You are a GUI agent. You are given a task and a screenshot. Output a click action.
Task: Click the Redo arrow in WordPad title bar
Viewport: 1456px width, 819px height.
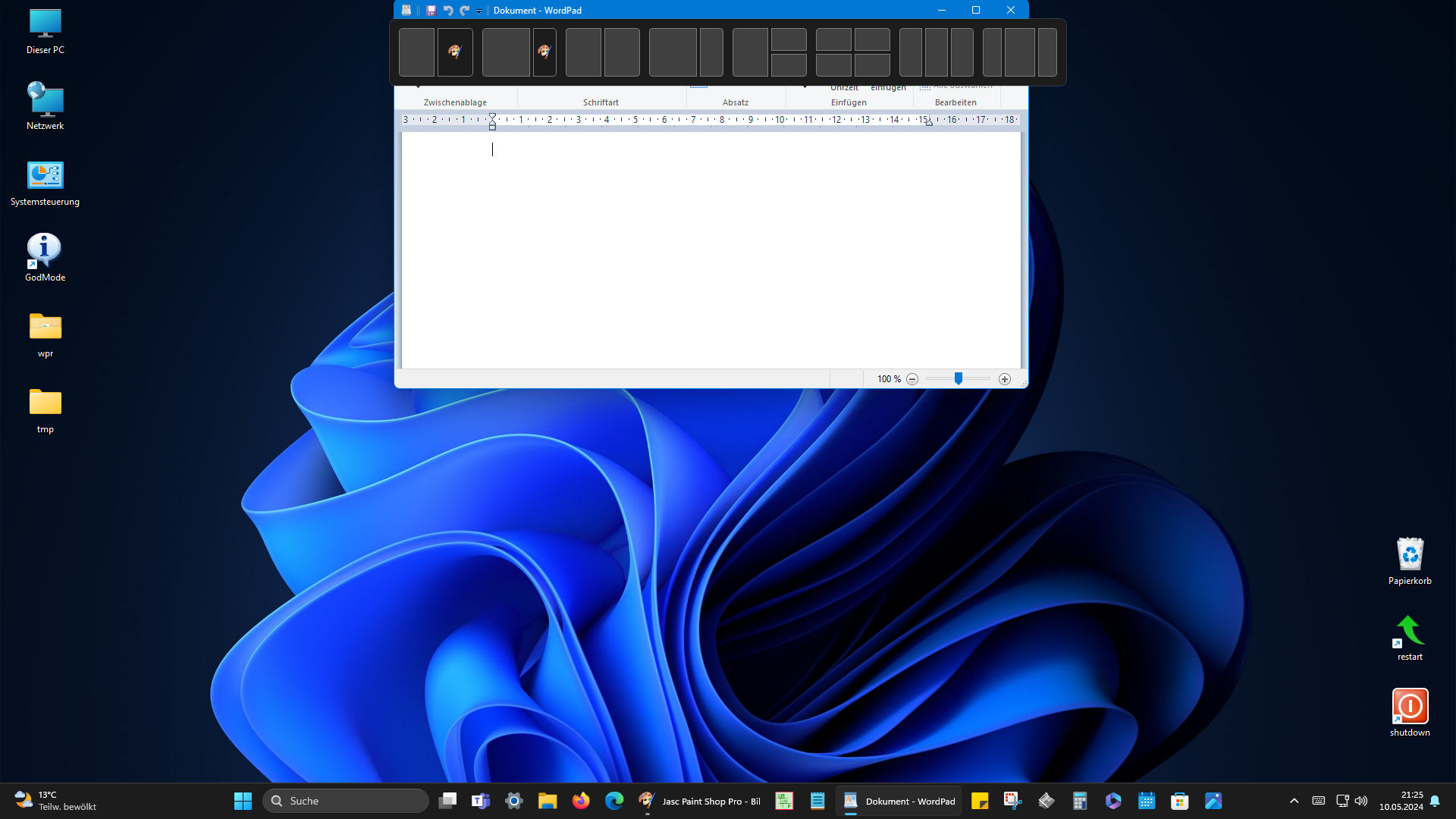[x=464, y=11]
